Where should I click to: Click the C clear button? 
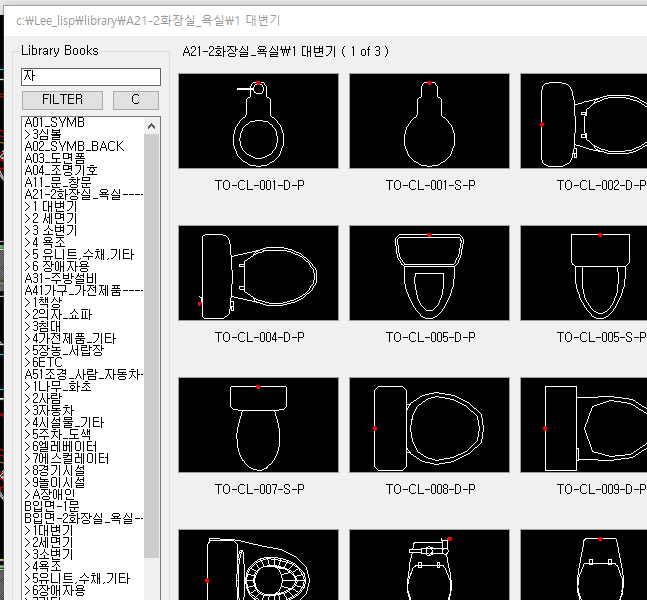tap(136, 100)
